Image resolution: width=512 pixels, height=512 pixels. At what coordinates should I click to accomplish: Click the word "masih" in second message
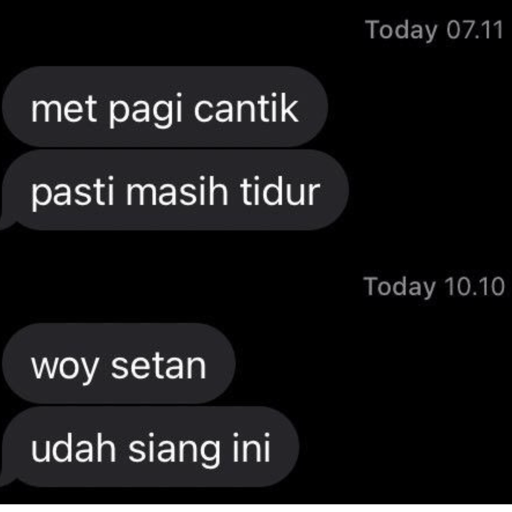[x=177, y=191]
